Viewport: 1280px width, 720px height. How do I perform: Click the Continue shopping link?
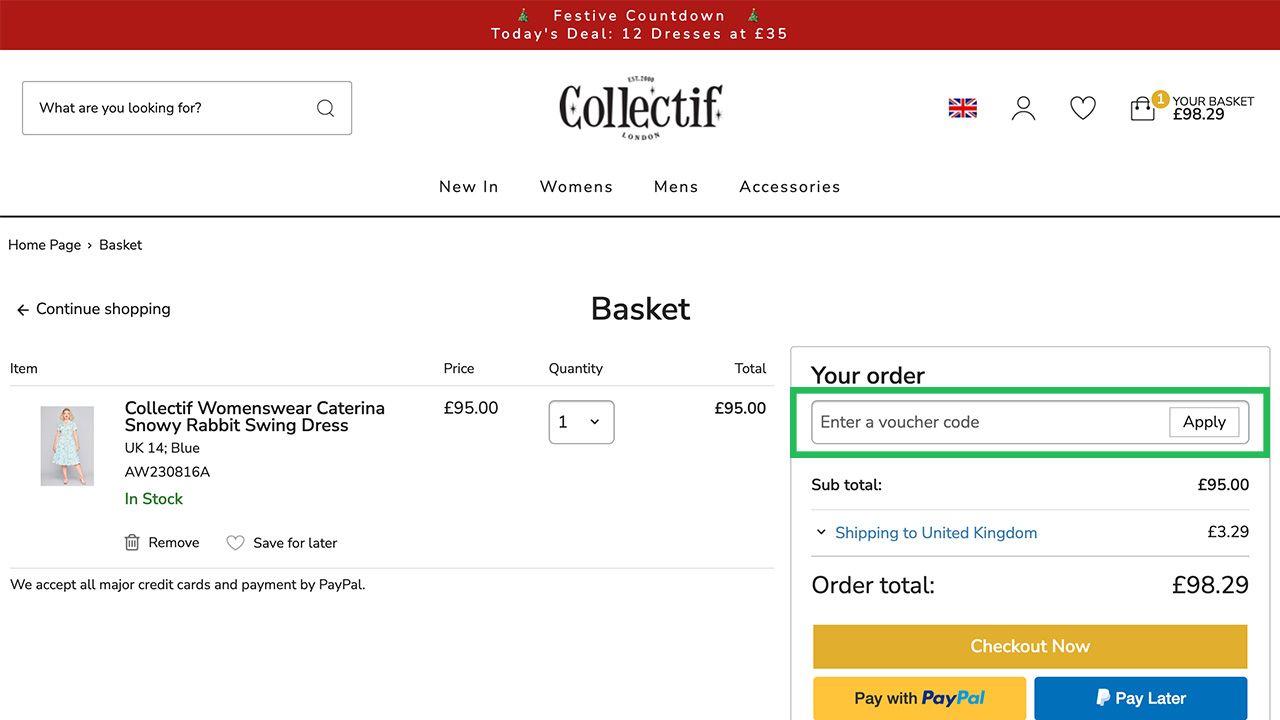[x=103, y=309]
